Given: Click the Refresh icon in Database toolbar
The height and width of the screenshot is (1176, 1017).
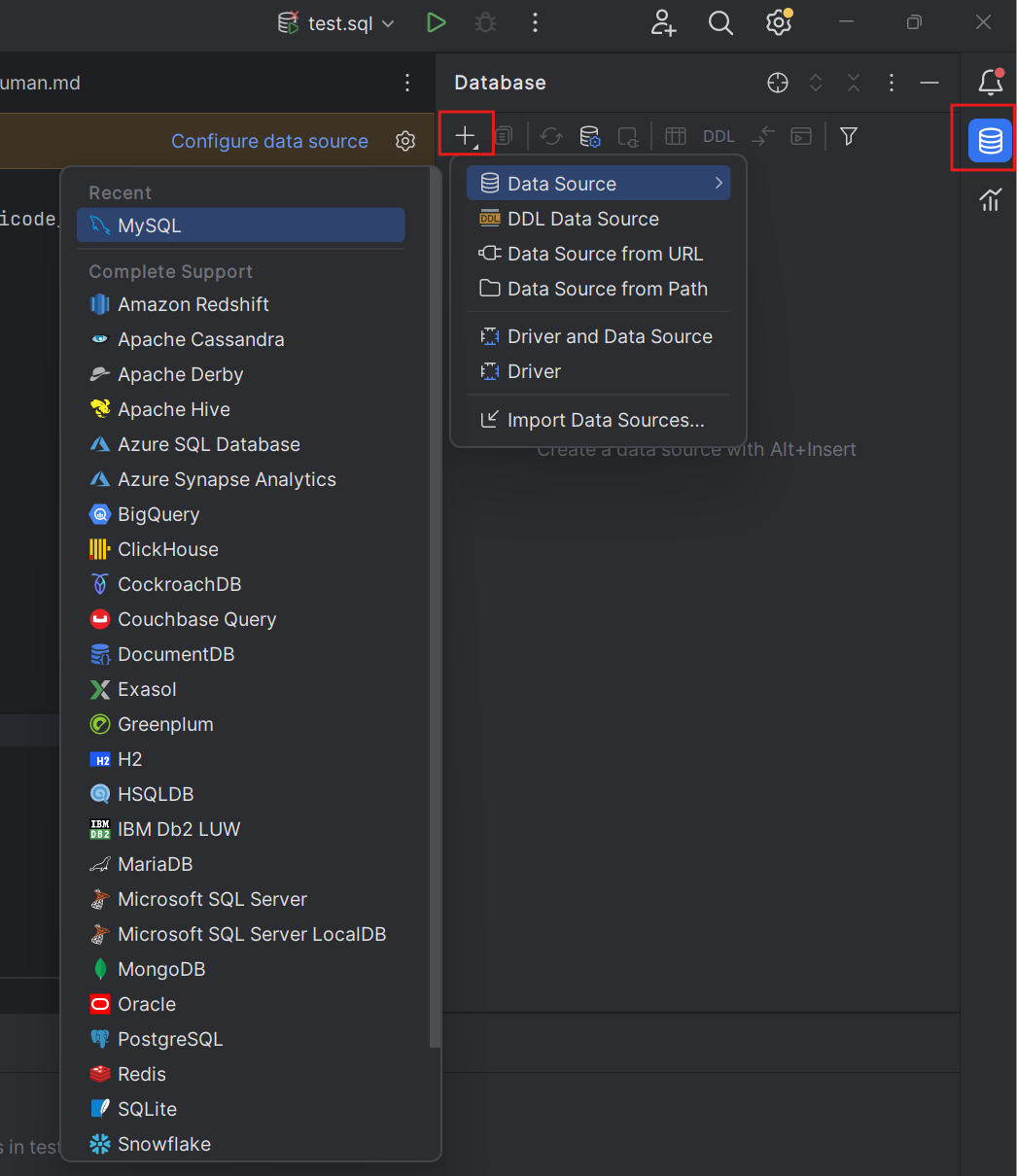Looking at the screenshot, I should coord(551,136).
